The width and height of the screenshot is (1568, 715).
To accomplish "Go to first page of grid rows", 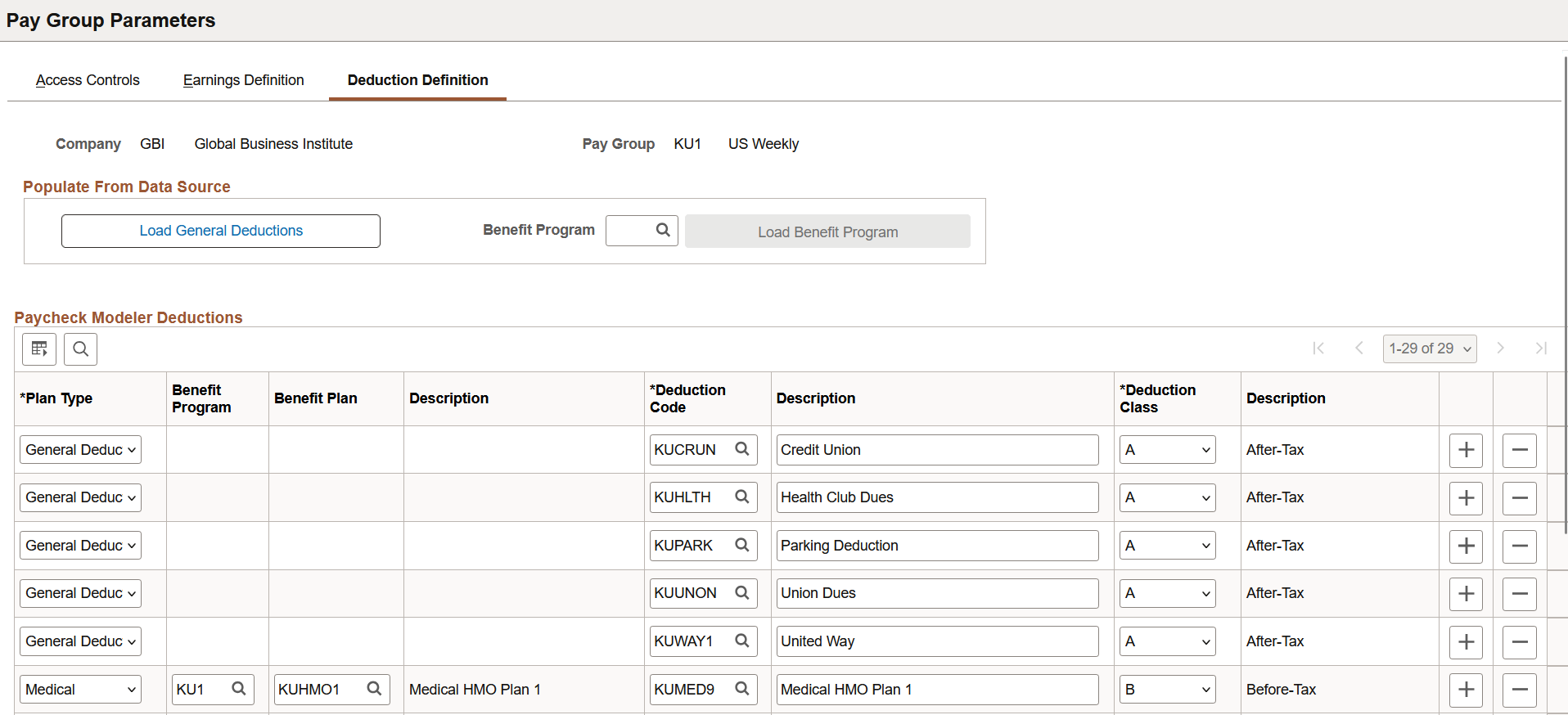I will pos(1318,349).
